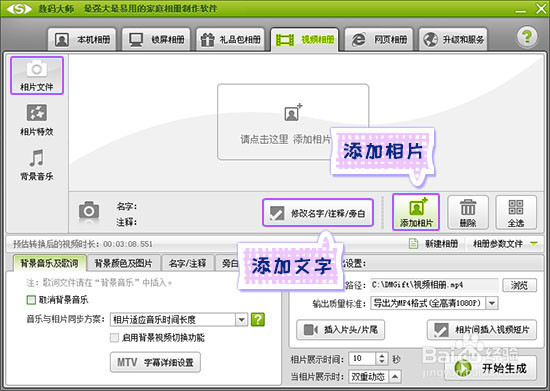This screenshot has width=550, height=391.
Task: Open MTV 字幕详细设置
Action: point(155,362)
